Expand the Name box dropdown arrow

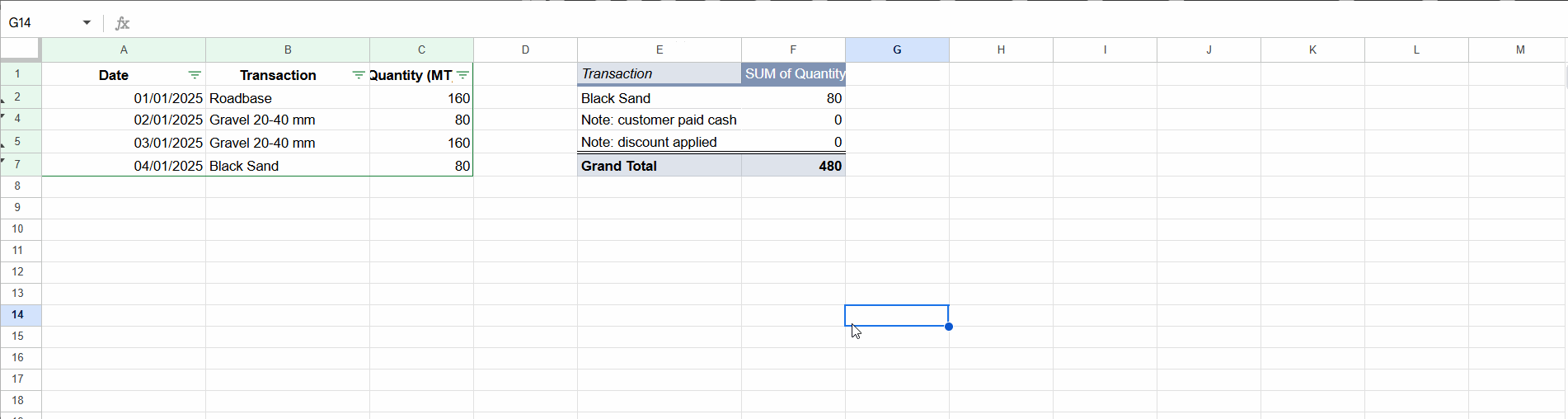(x=87, y=23)
